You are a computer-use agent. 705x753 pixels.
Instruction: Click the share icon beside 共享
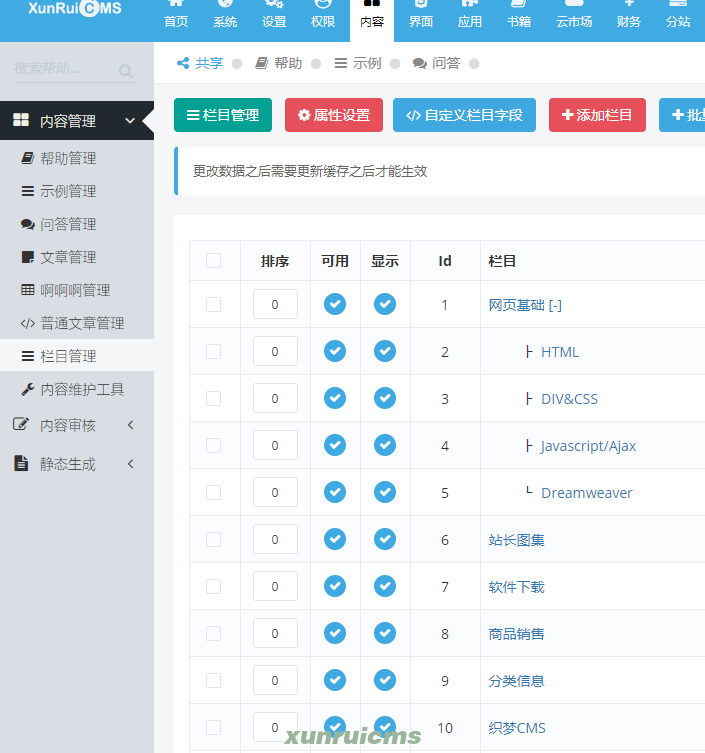tap(183, 63)
